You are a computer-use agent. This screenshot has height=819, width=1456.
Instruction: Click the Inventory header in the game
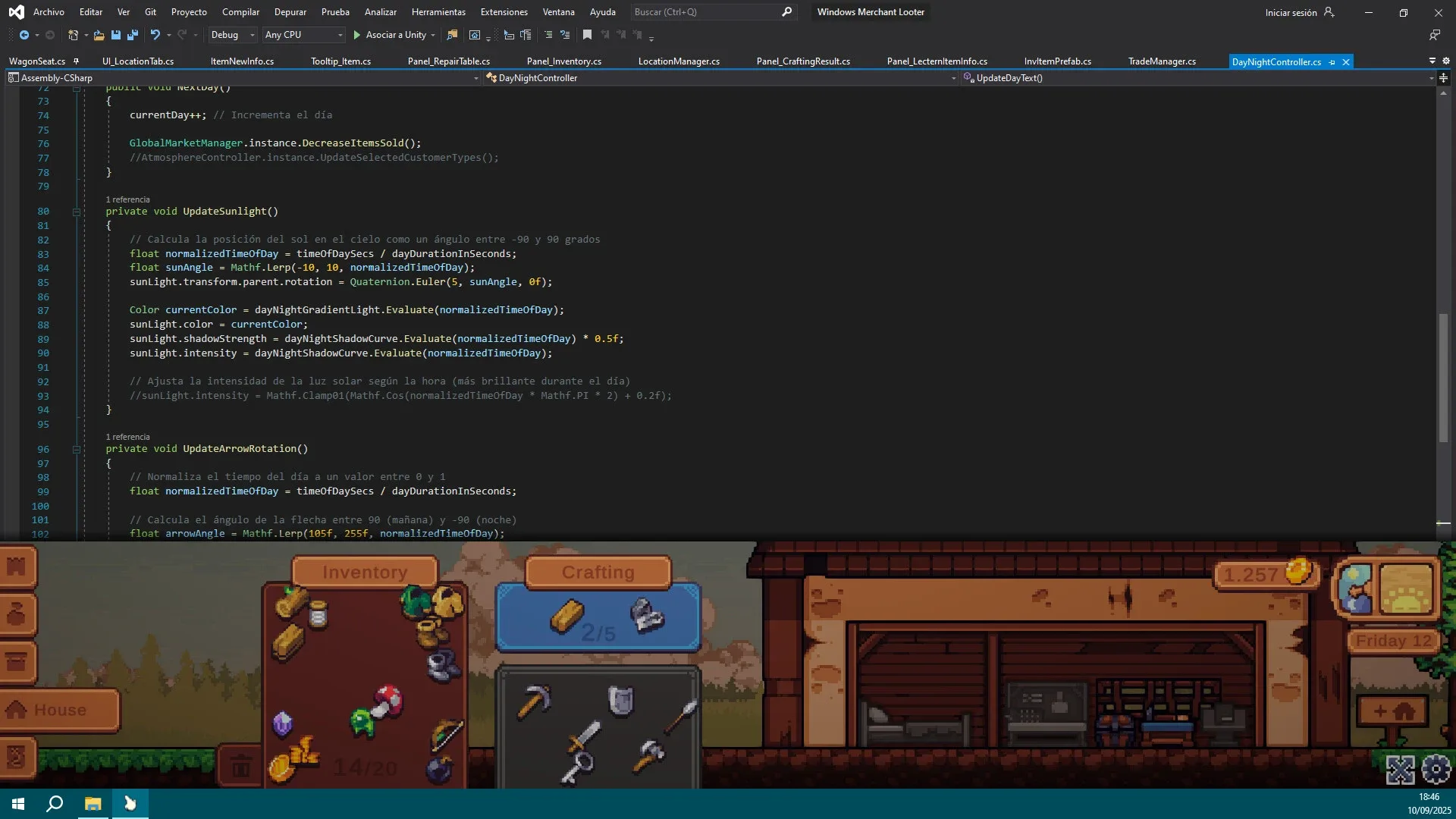coord(365,573)
